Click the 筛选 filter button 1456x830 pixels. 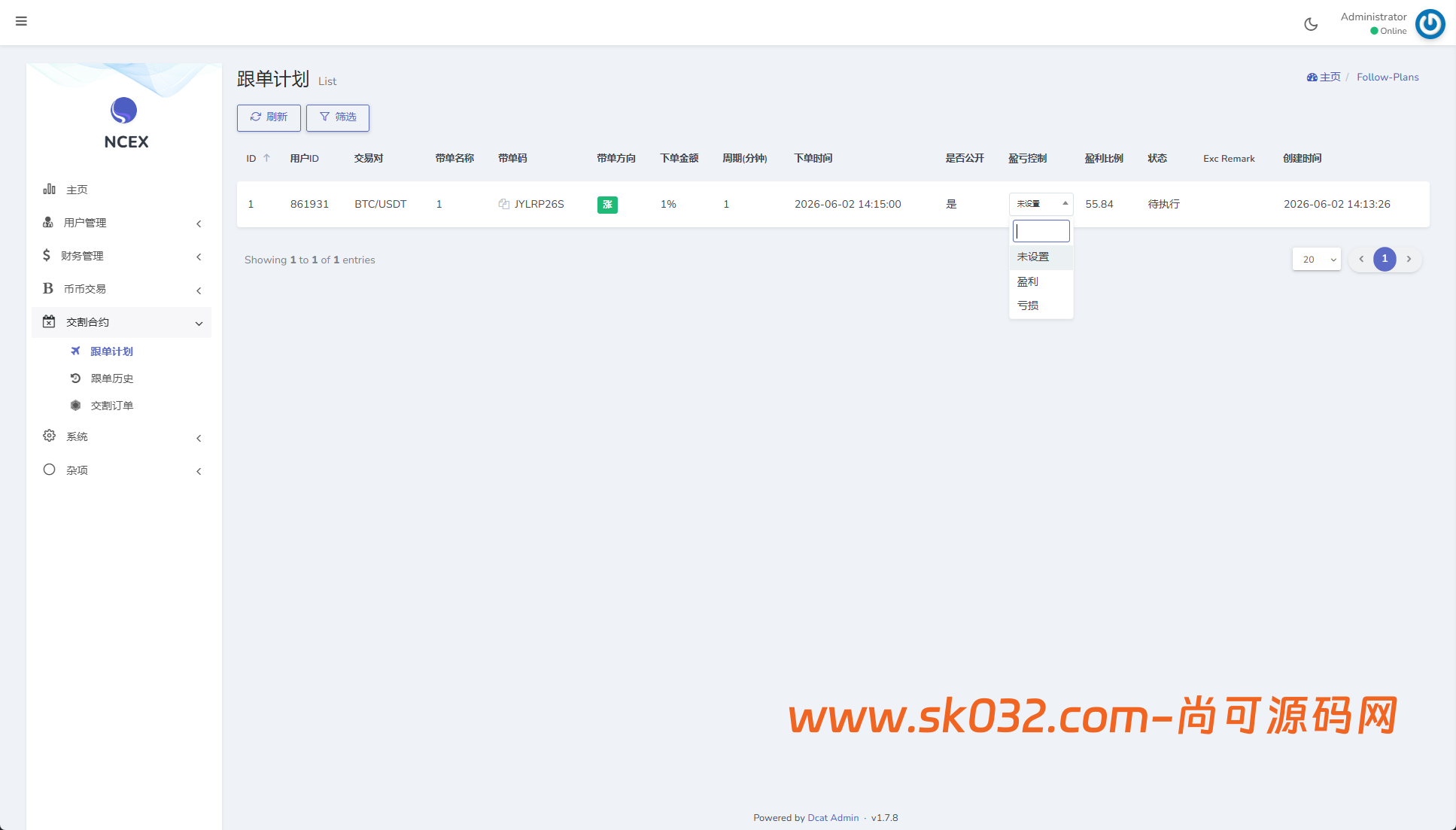pos(337,117)
